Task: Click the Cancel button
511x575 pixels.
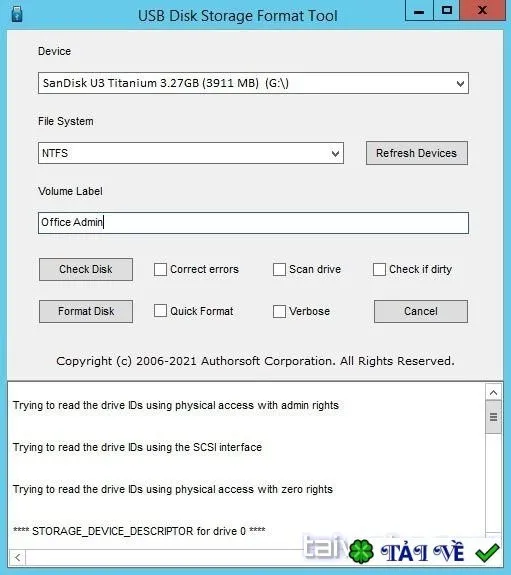Action: tap(421, 311)
